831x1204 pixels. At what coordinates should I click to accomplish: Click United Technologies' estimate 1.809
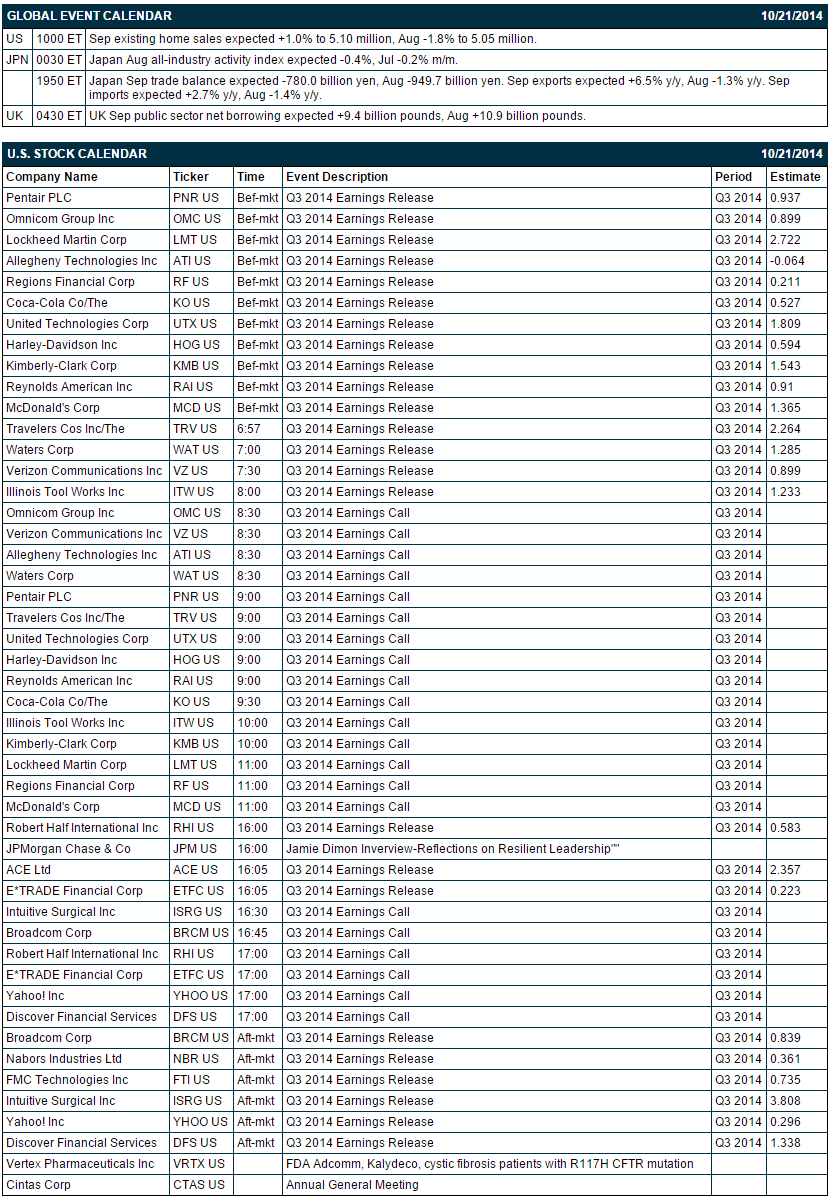point(785,324)
